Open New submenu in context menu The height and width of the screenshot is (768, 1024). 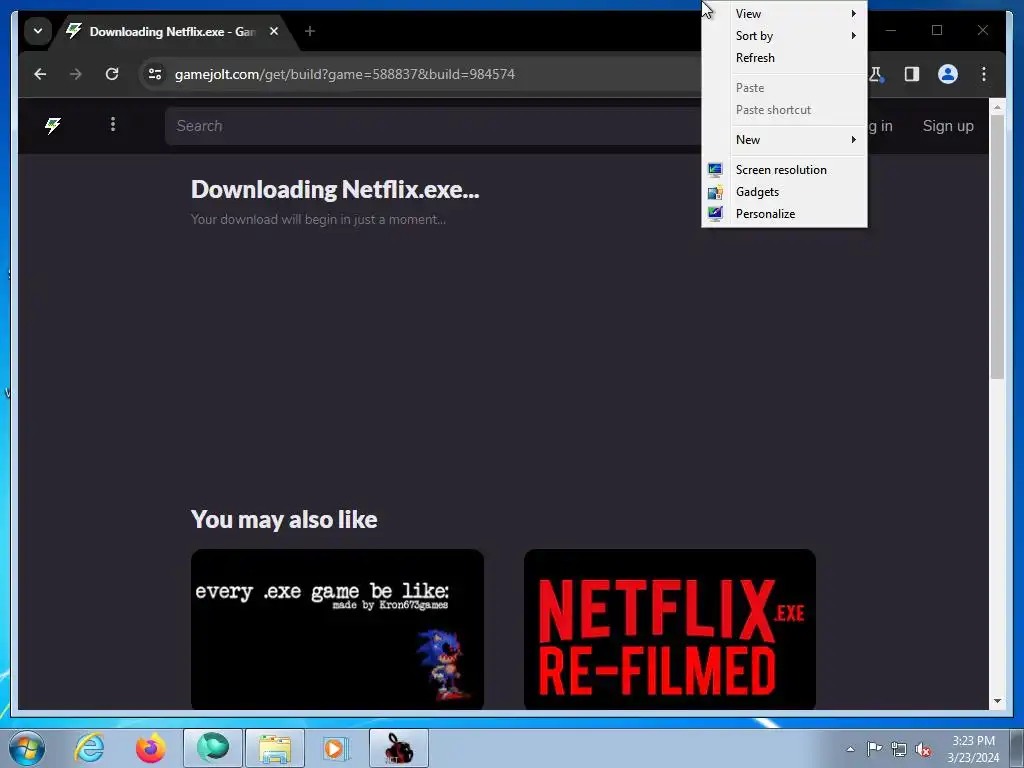(784, 140)
